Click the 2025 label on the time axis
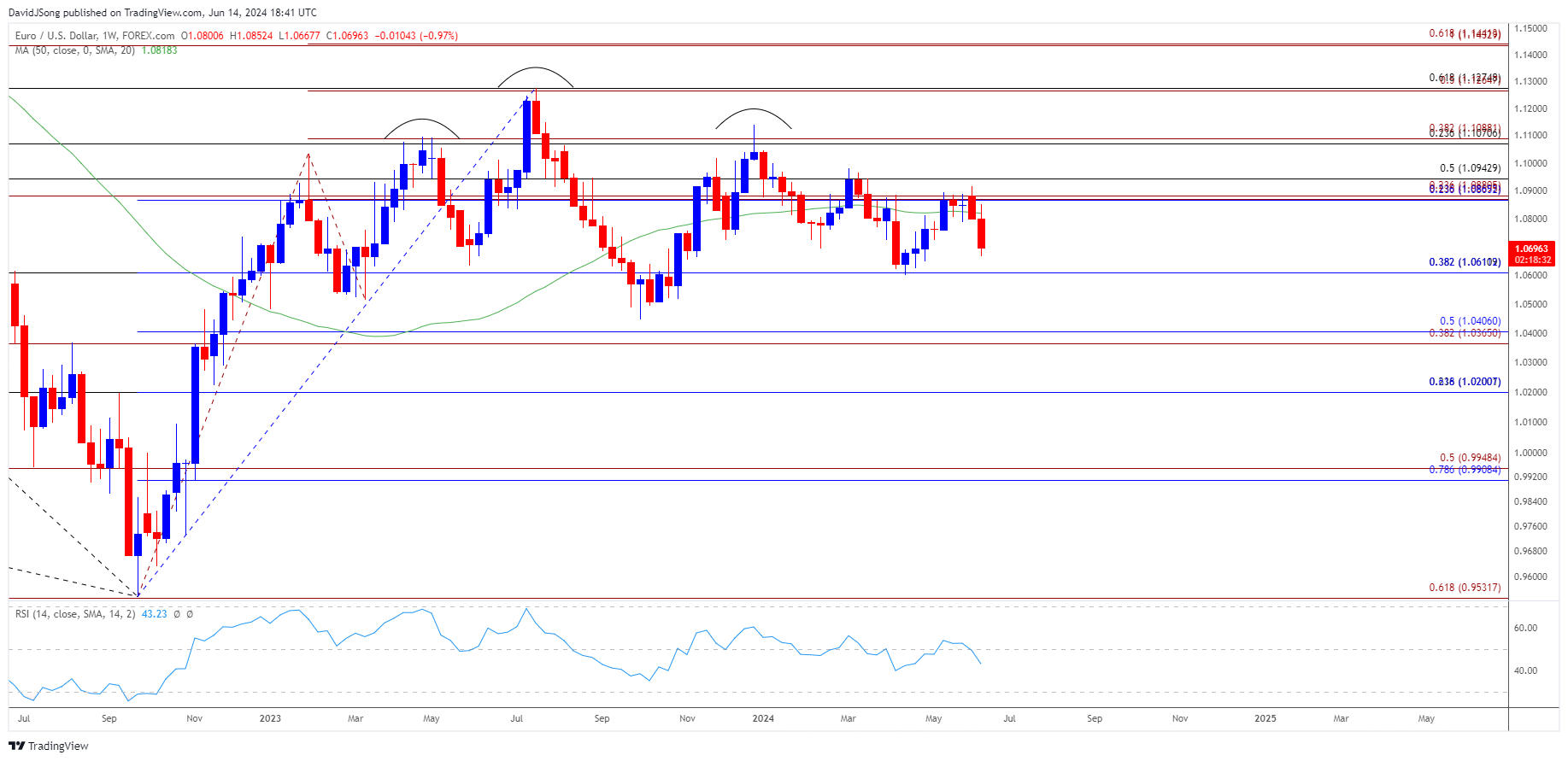The image size is (1568, 761). 1265,718
